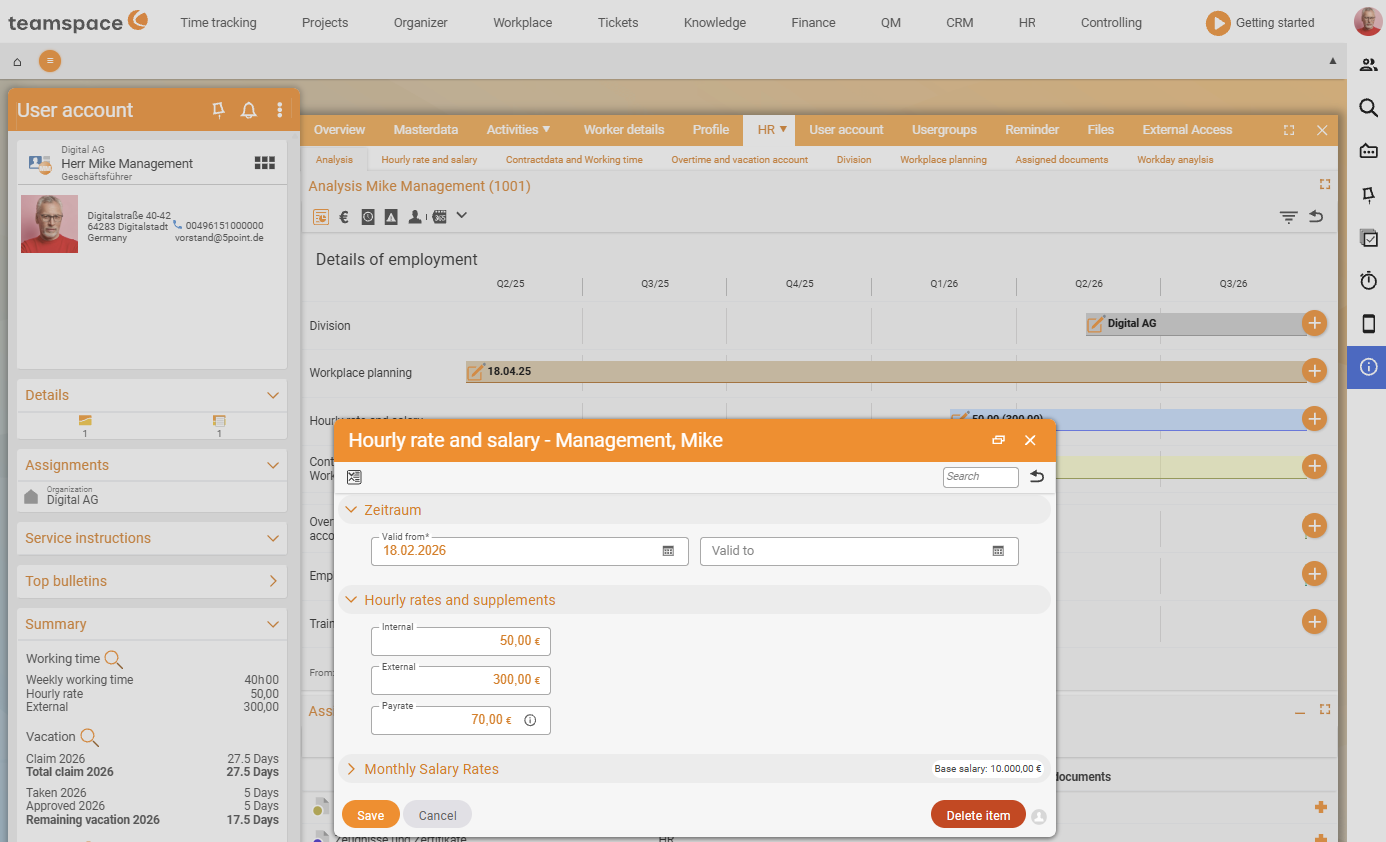Open the Hourly rate and salary subtab
The image size is (1386, 842).
[429, 160]
